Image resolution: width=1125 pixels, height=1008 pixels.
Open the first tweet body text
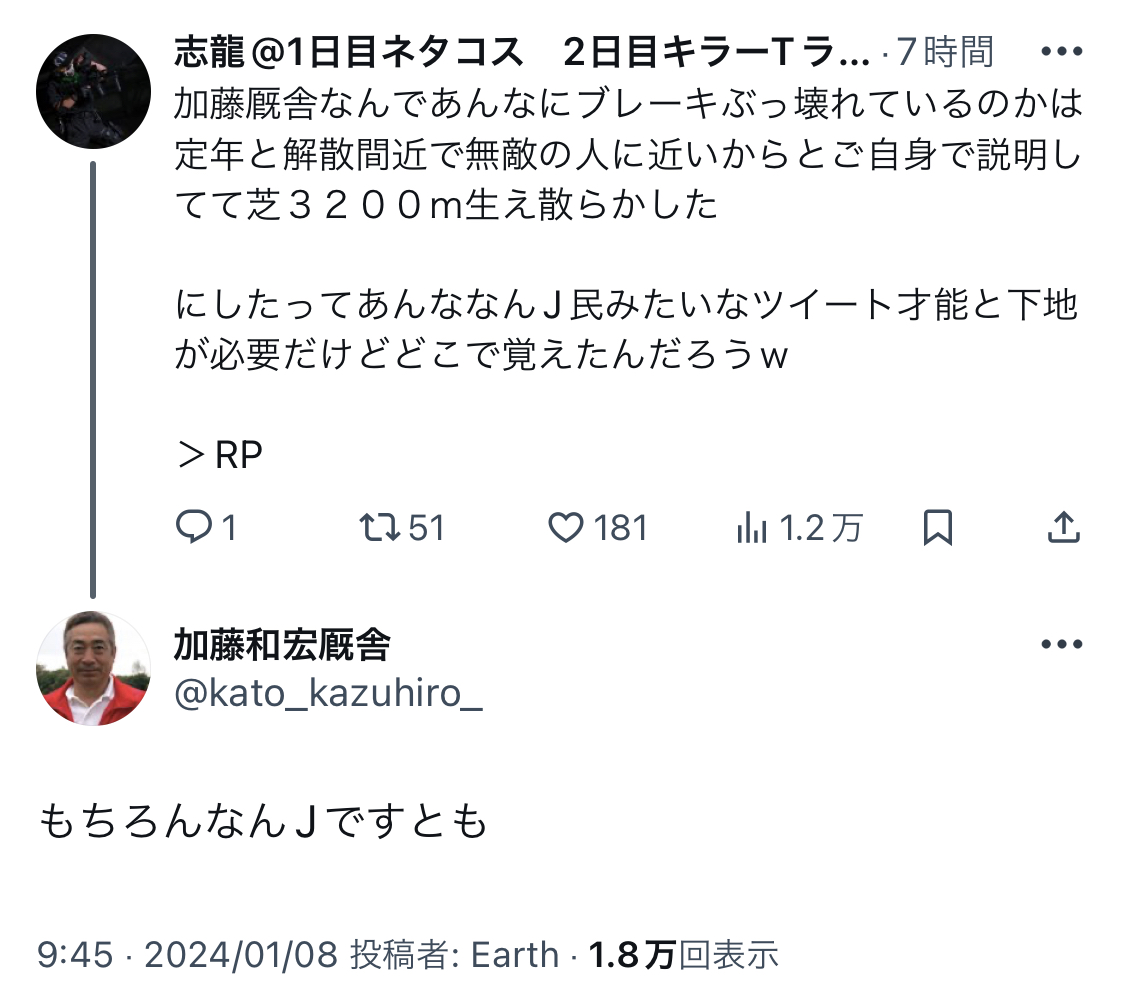tap(627, 155)
